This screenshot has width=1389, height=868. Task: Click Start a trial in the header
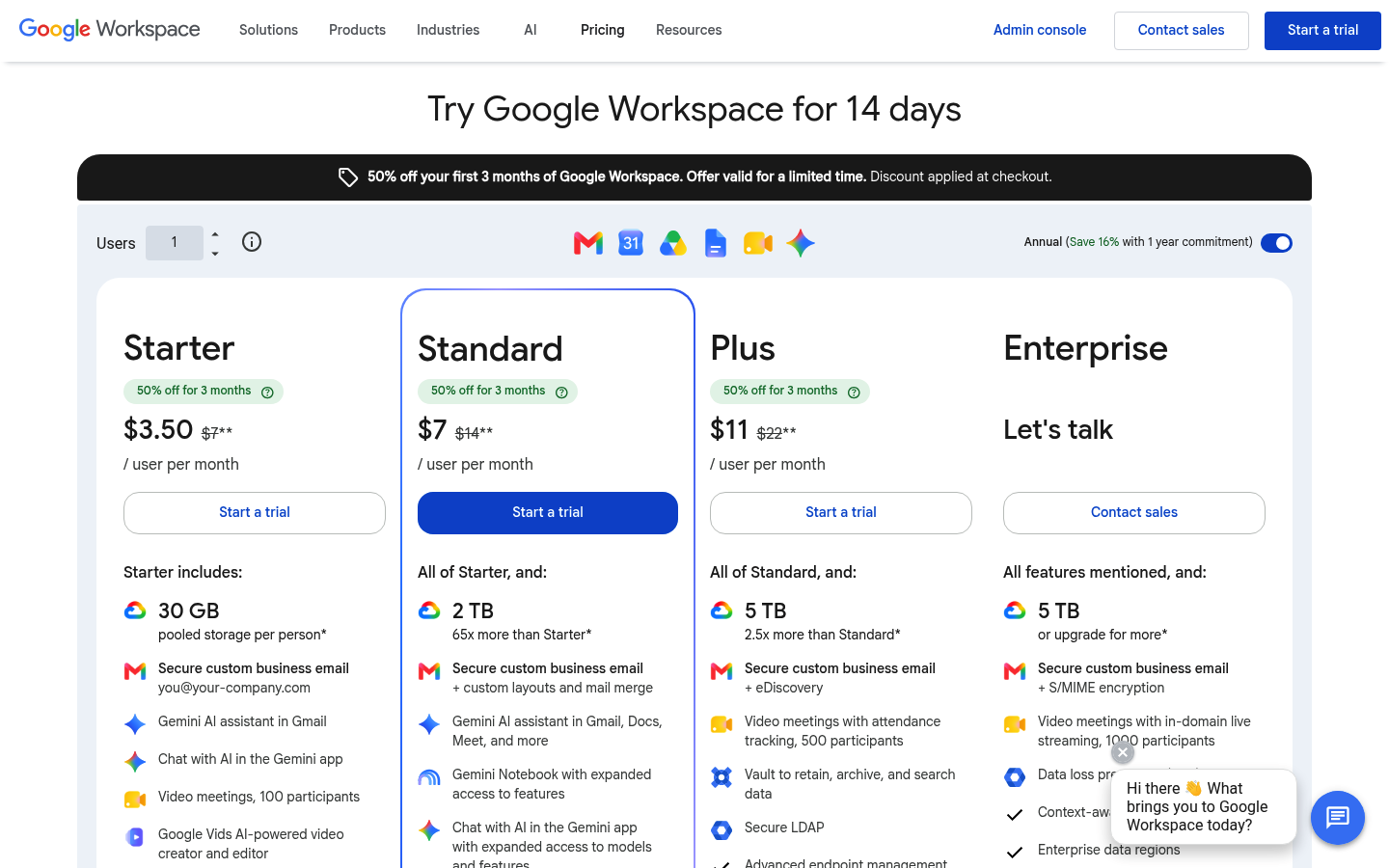click(1322, 31)
